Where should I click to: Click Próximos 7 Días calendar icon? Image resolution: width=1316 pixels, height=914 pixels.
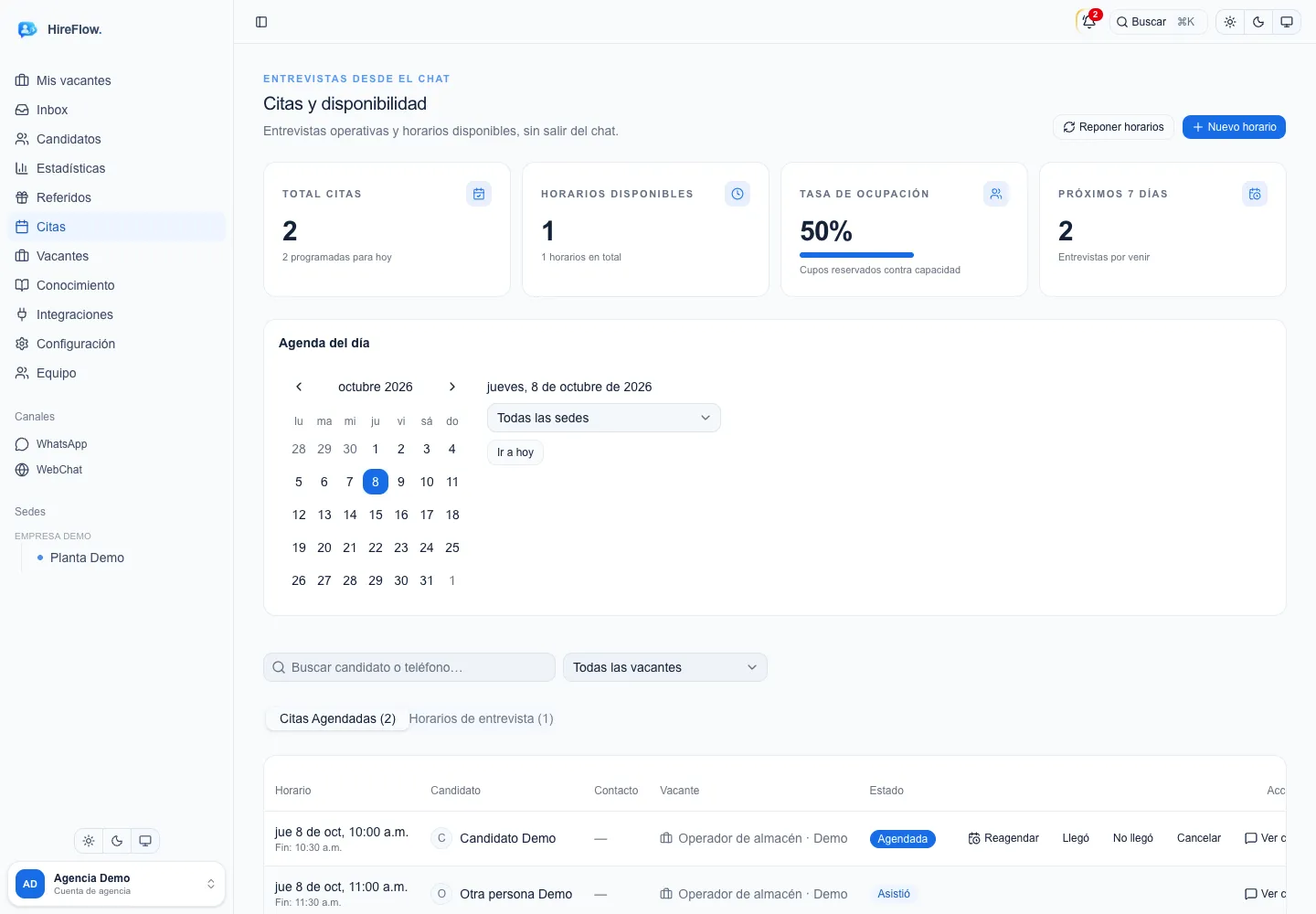pos(1255,194)
